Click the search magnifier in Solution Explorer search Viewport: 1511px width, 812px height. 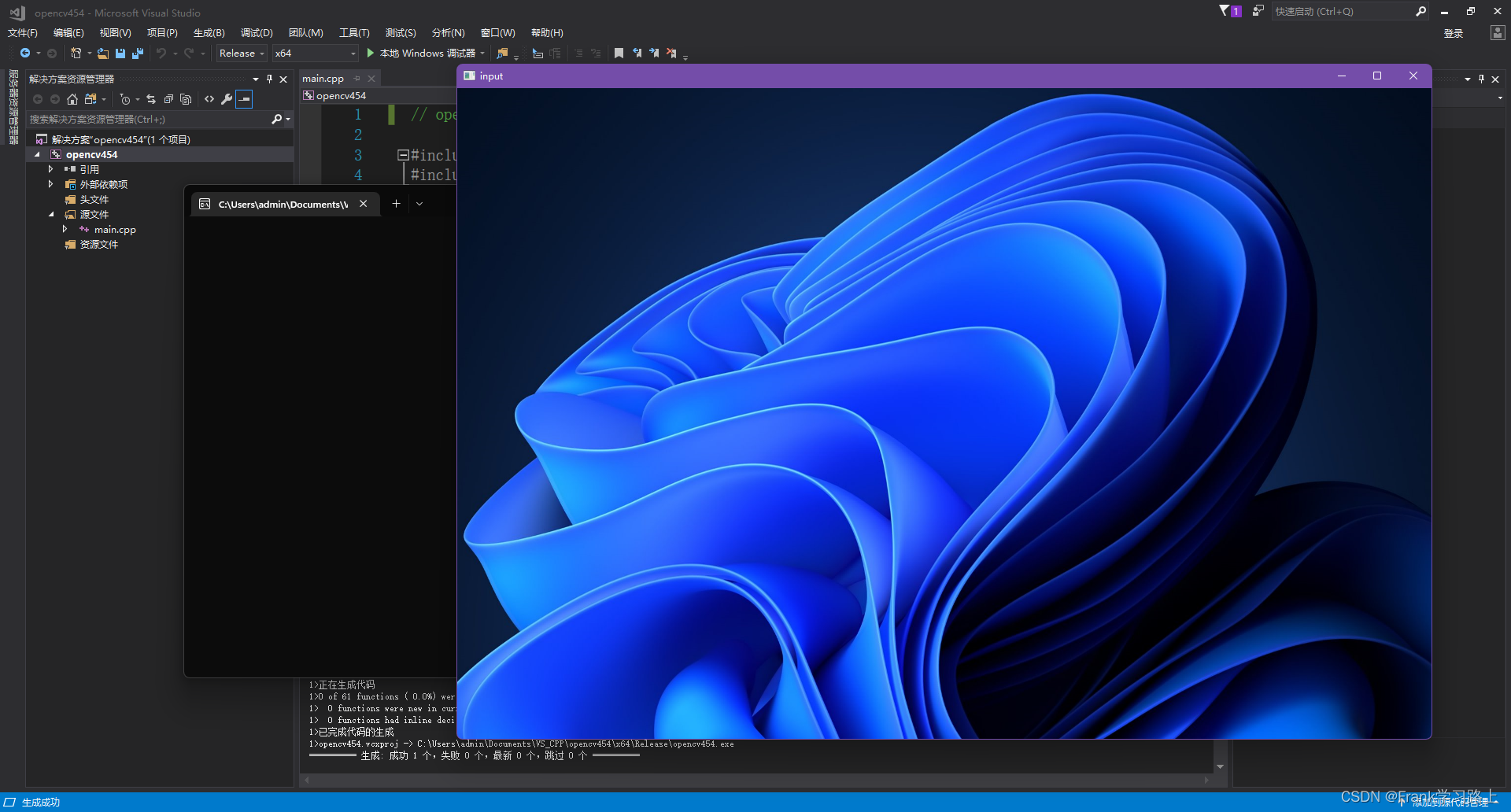pyautogui.click(x=277, y=120)
